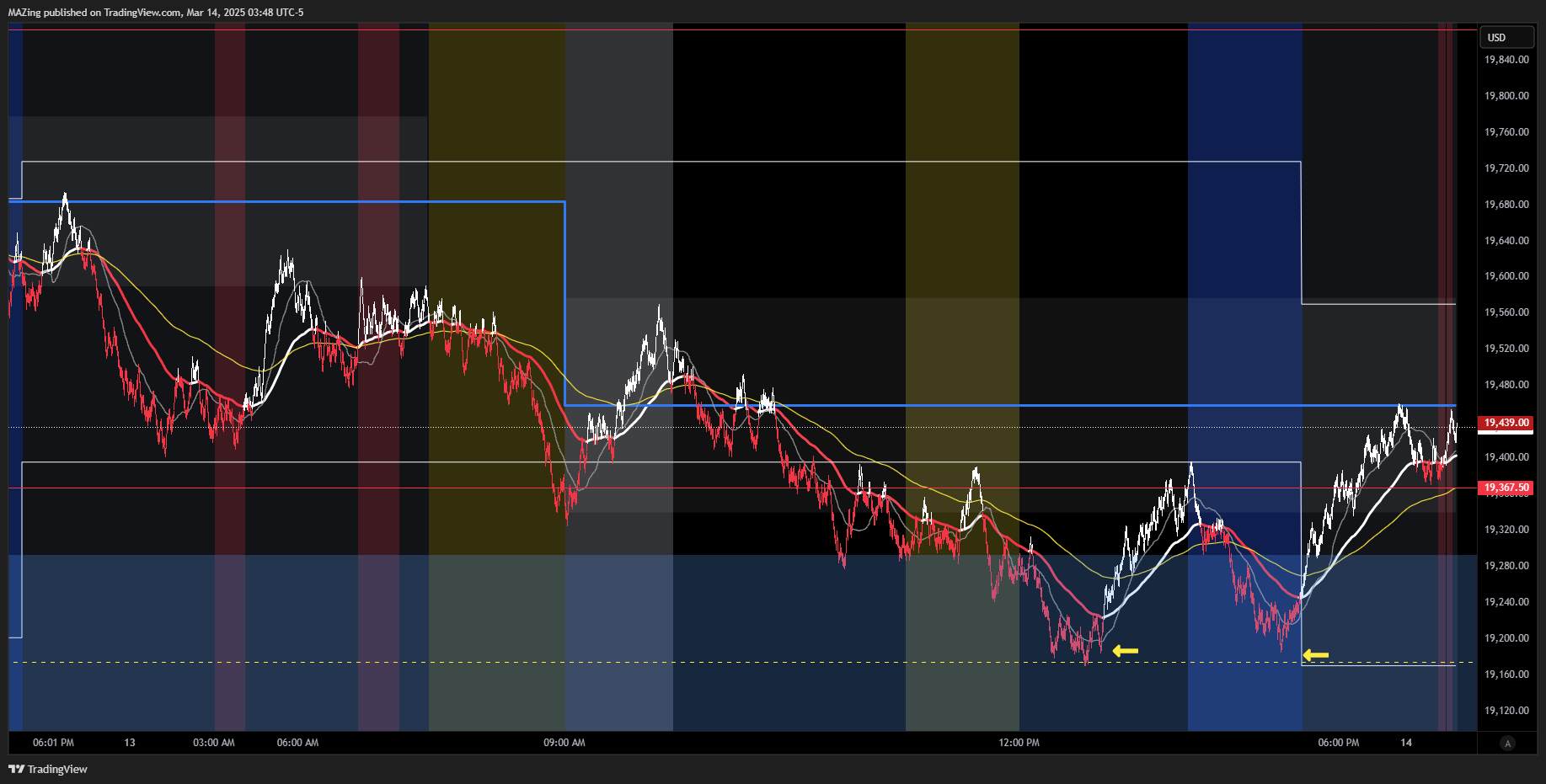Click the 12:00 PM time axis label
This screenshot has height=784, width=1546.
(x=1019, y=743)
